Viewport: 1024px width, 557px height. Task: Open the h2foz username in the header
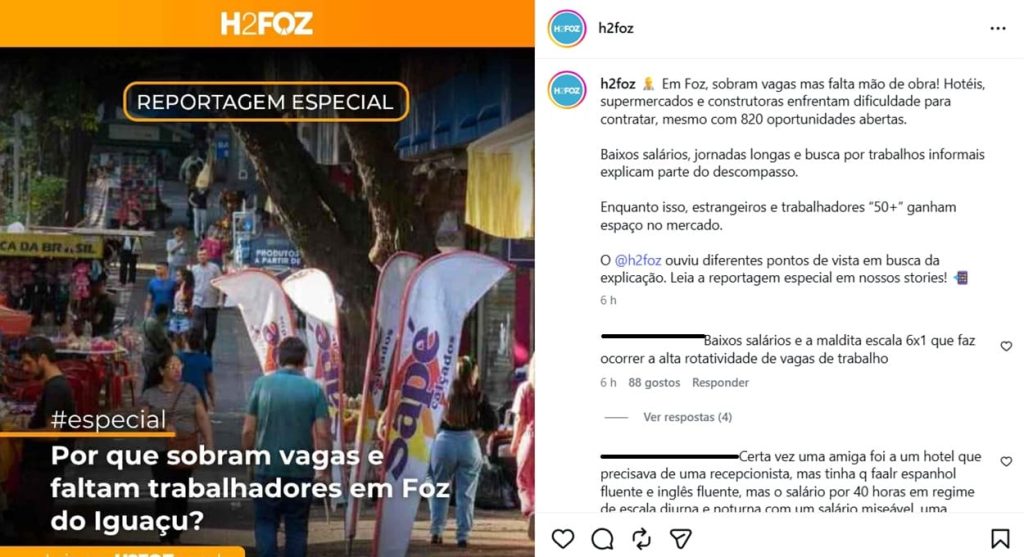pyautogui.click(x=616, y=28)
